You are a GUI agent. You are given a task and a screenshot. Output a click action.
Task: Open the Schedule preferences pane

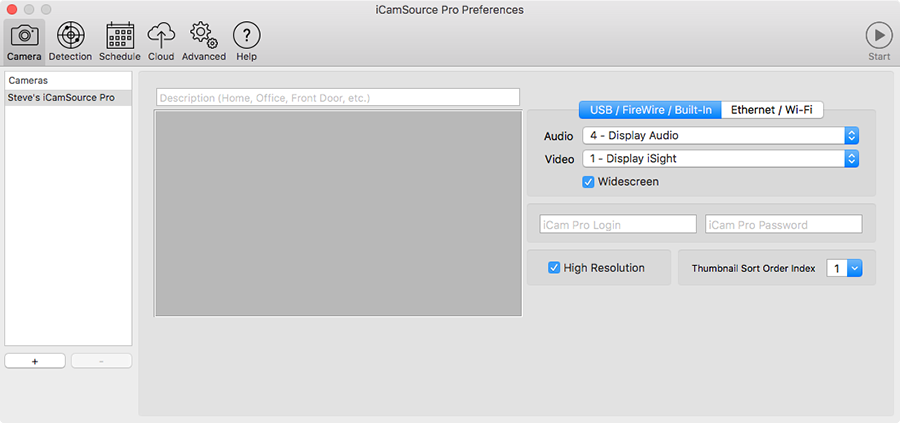[x=120, y=42]
